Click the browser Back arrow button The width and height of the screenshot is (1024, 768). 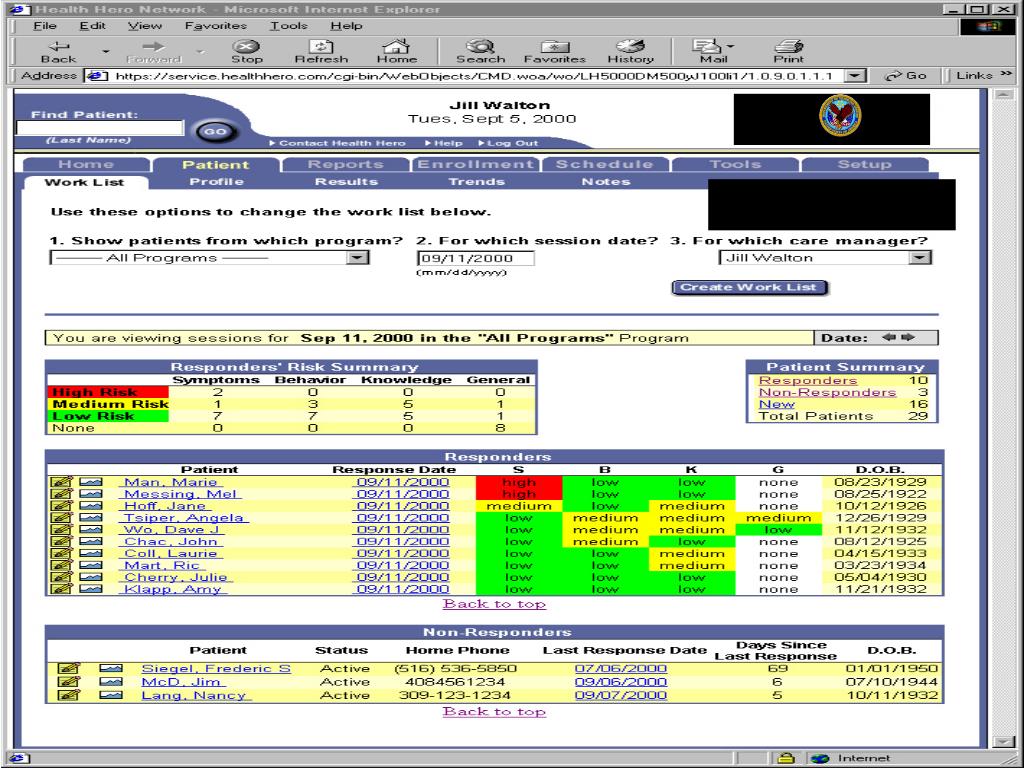(59, 51)
